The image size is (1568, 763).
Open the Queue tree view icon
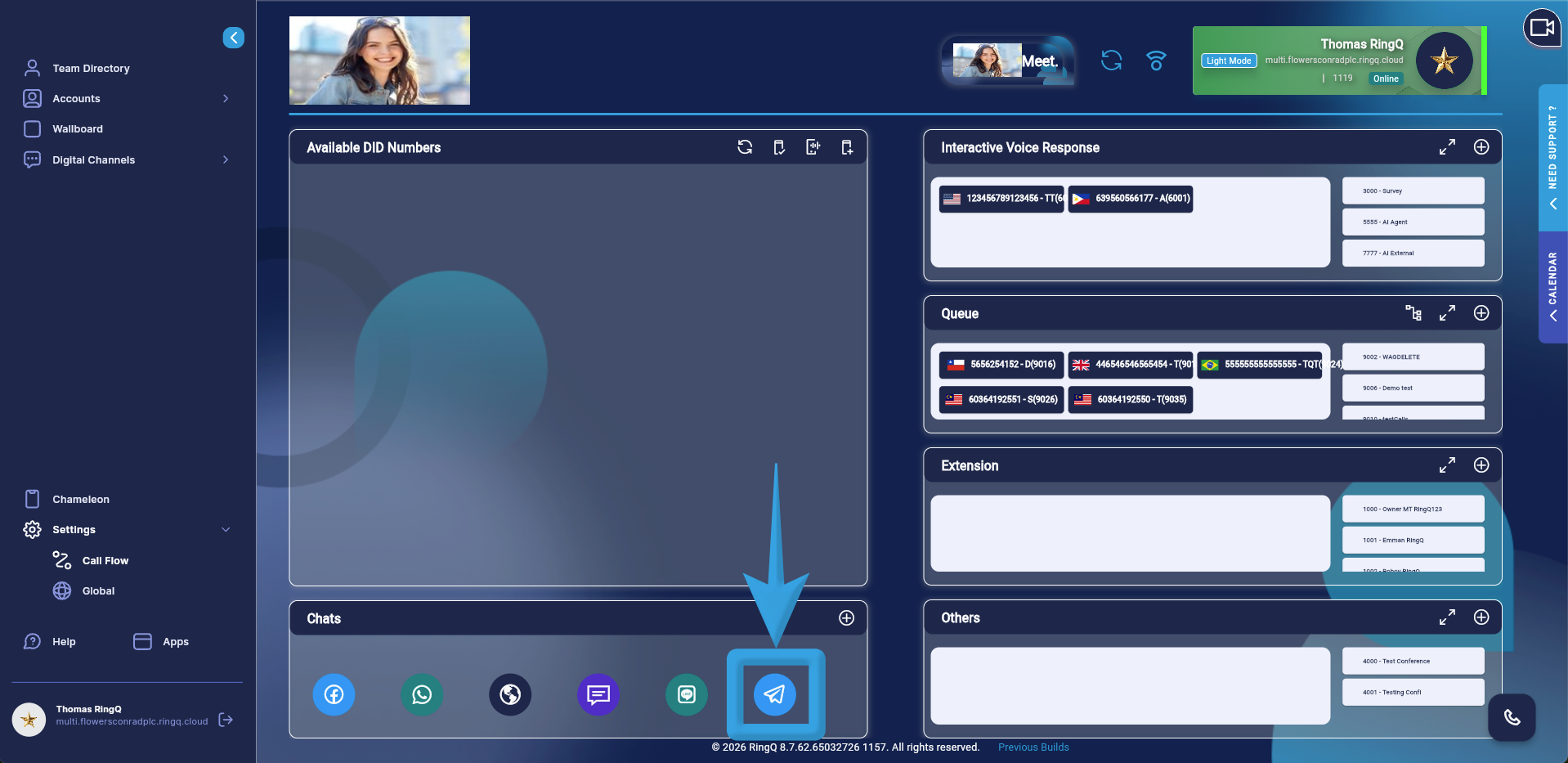(1413, 313)
